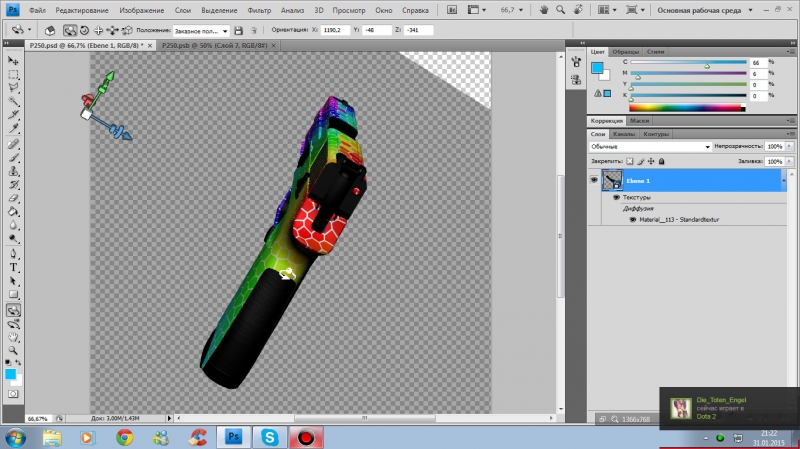Viewport: 800px width, 449px height.
Task: Hide the Ebene 1 layer
Action: tap(594, 180)
